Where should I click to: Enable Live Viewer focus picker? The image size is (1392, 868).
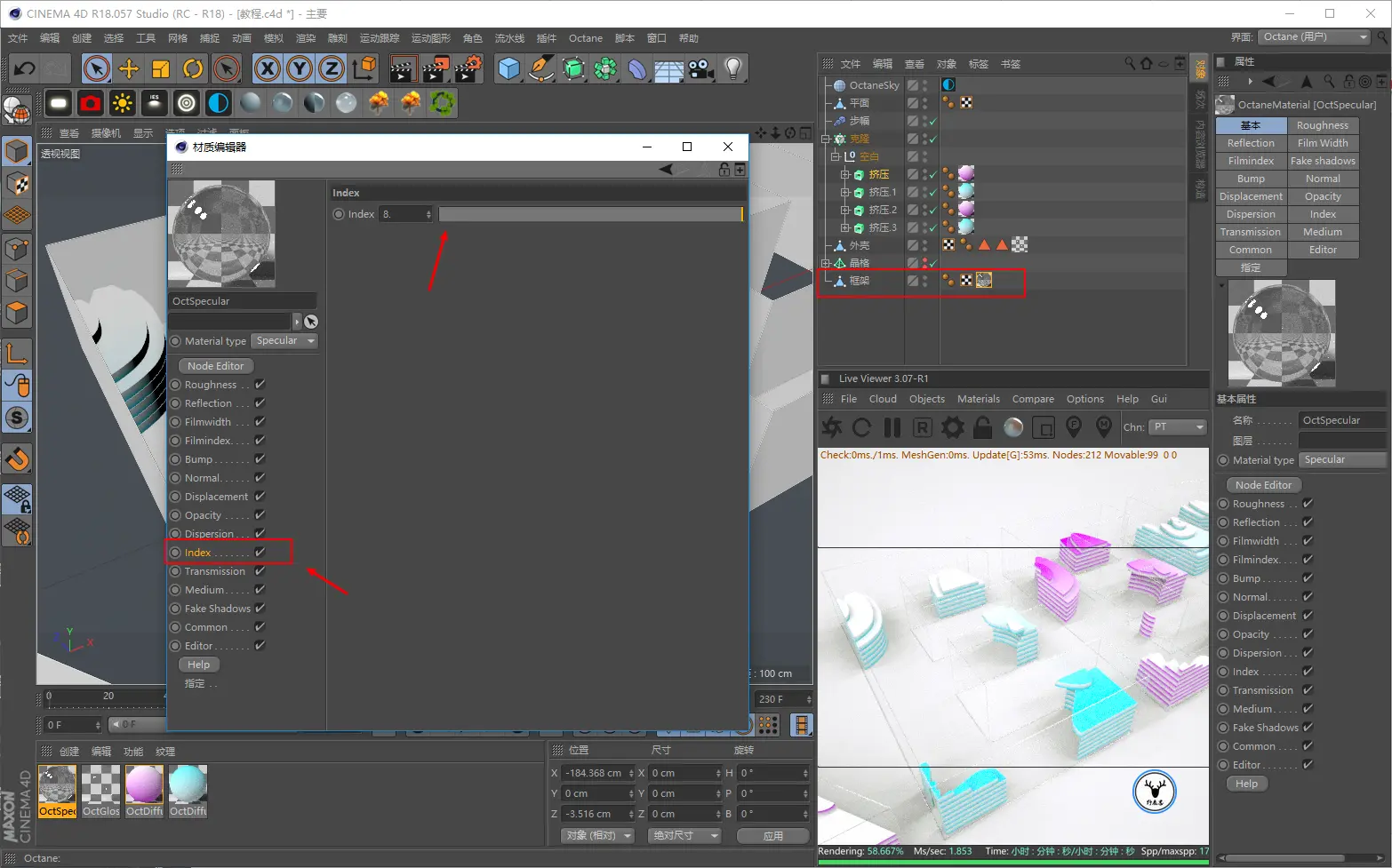[1074, 427]
